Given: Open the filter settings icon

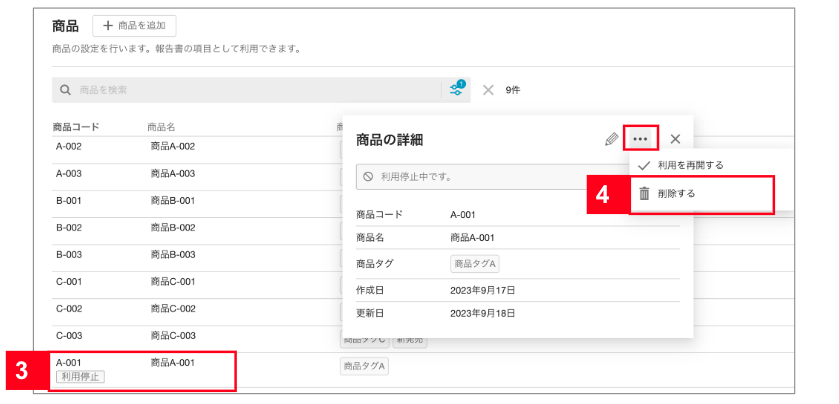Looking at the screenshot, I should (456, 89).
